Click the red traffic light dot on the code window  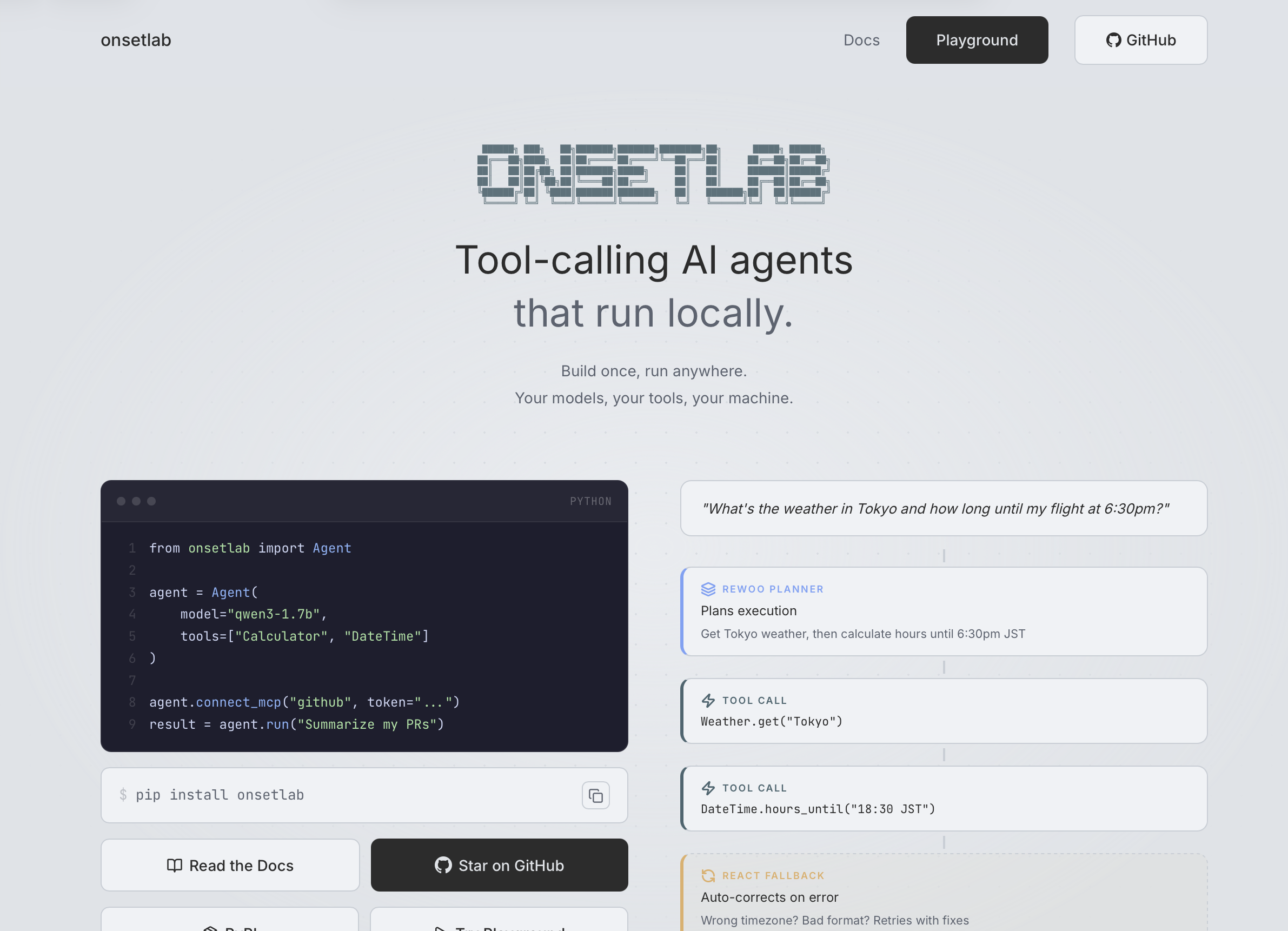(121, 501)
